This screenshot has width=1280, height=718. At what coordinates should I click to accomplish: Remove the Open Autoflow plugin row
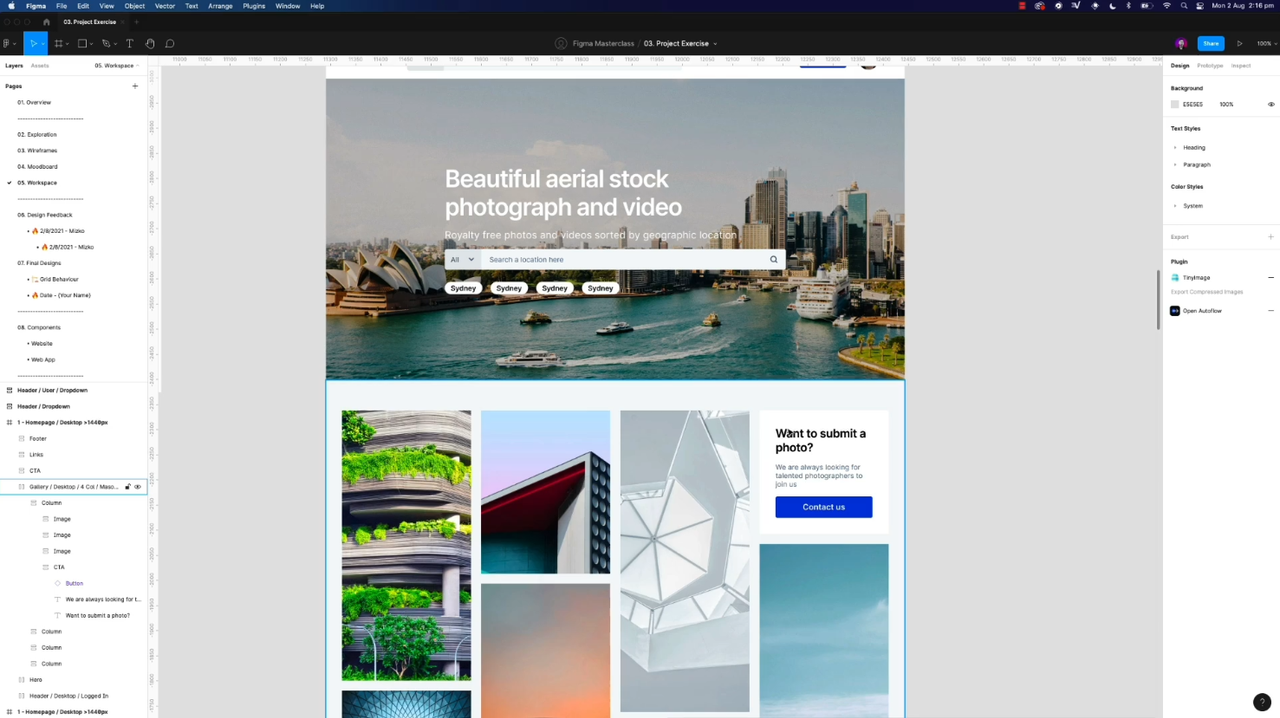(x=1271, y=311)
